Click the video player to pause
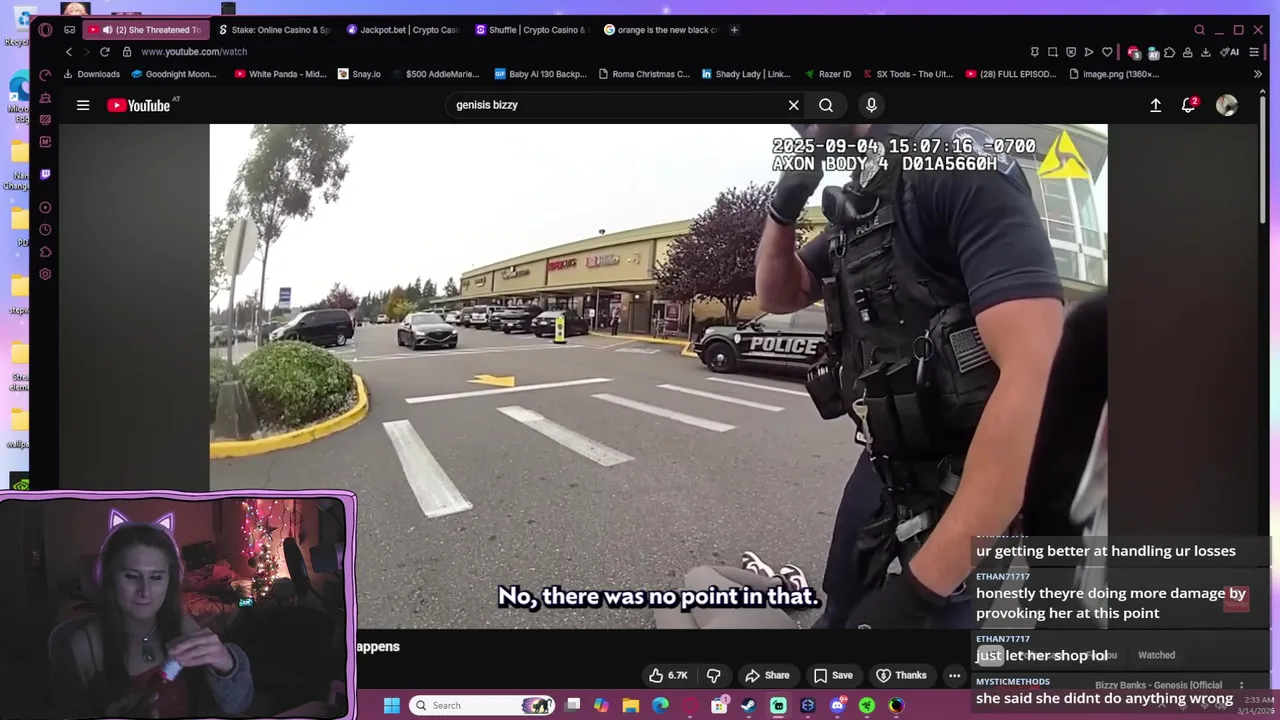The width and height of the screenshot is (1280, 720). click(658, 376)
